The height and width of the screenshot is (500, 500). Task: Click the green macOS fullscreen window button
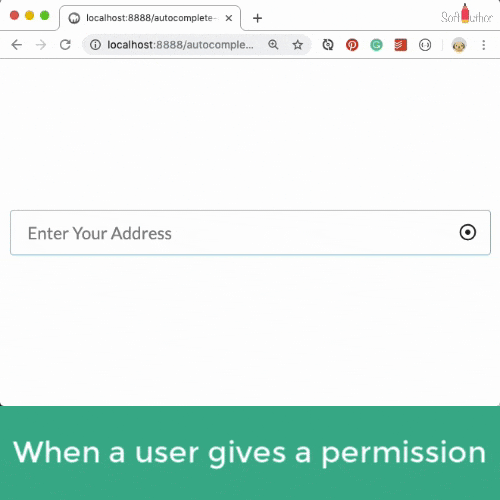45,15
